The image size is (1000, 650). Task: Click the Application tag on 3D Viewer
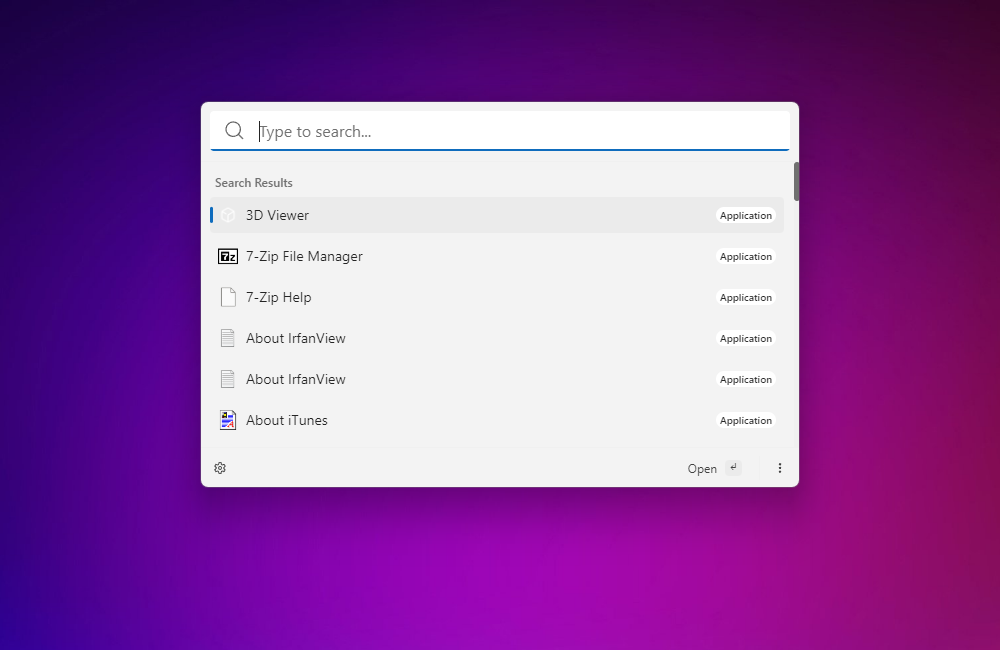[746, 216]
